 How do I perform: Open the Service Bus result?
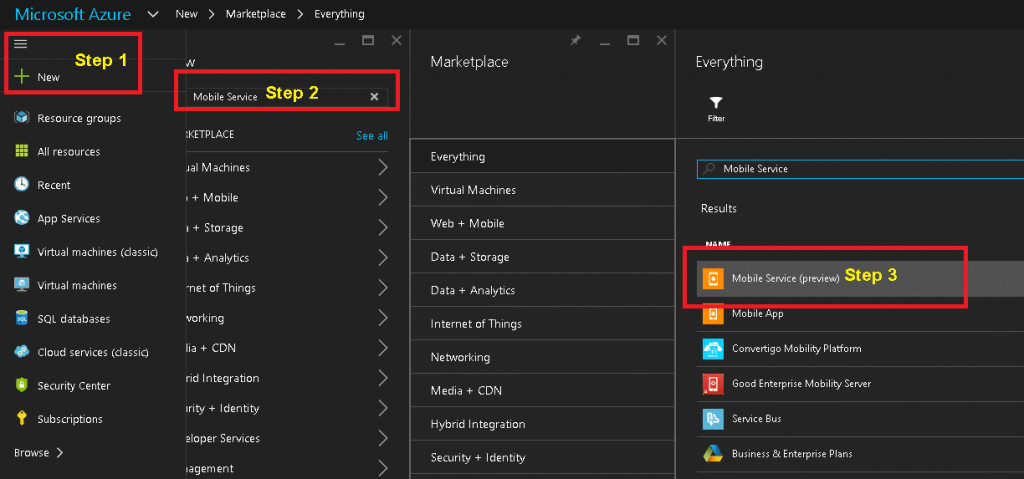point(860,419)
